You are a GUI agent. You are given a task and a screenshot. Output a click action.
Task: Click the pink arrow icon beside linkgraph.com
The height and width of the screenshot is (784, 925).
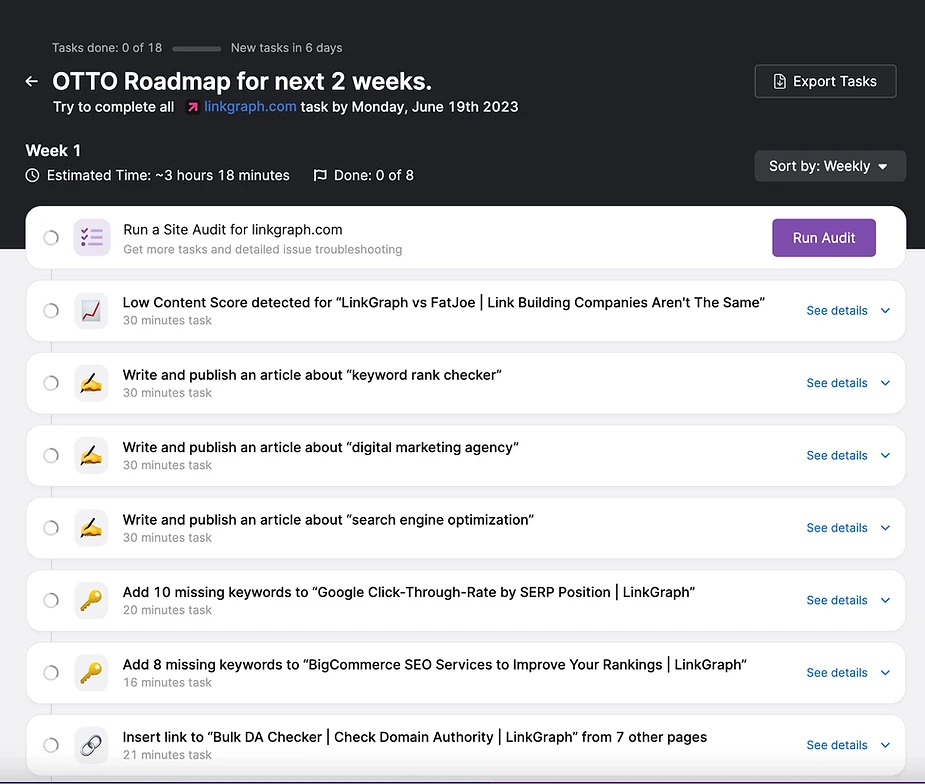coord(193,107)
